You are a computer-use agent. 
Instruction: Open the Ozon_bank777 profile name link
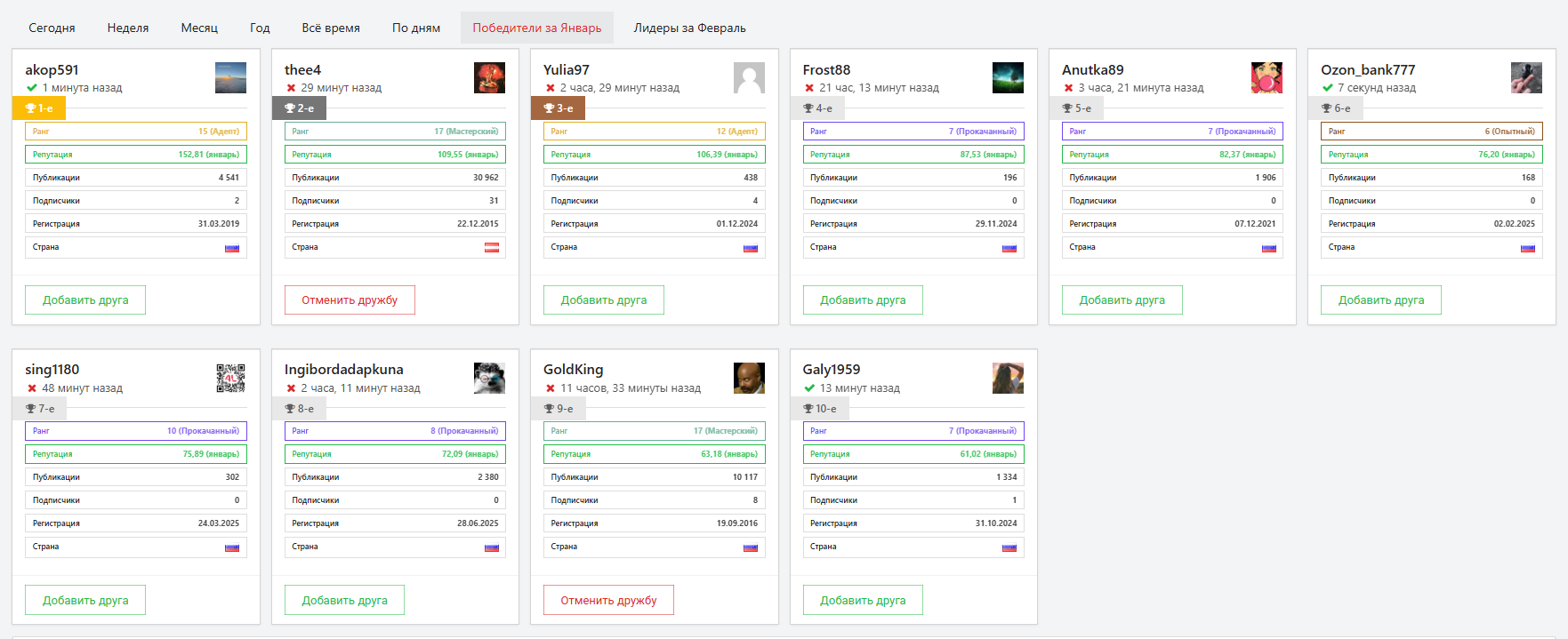[1367, 69]
